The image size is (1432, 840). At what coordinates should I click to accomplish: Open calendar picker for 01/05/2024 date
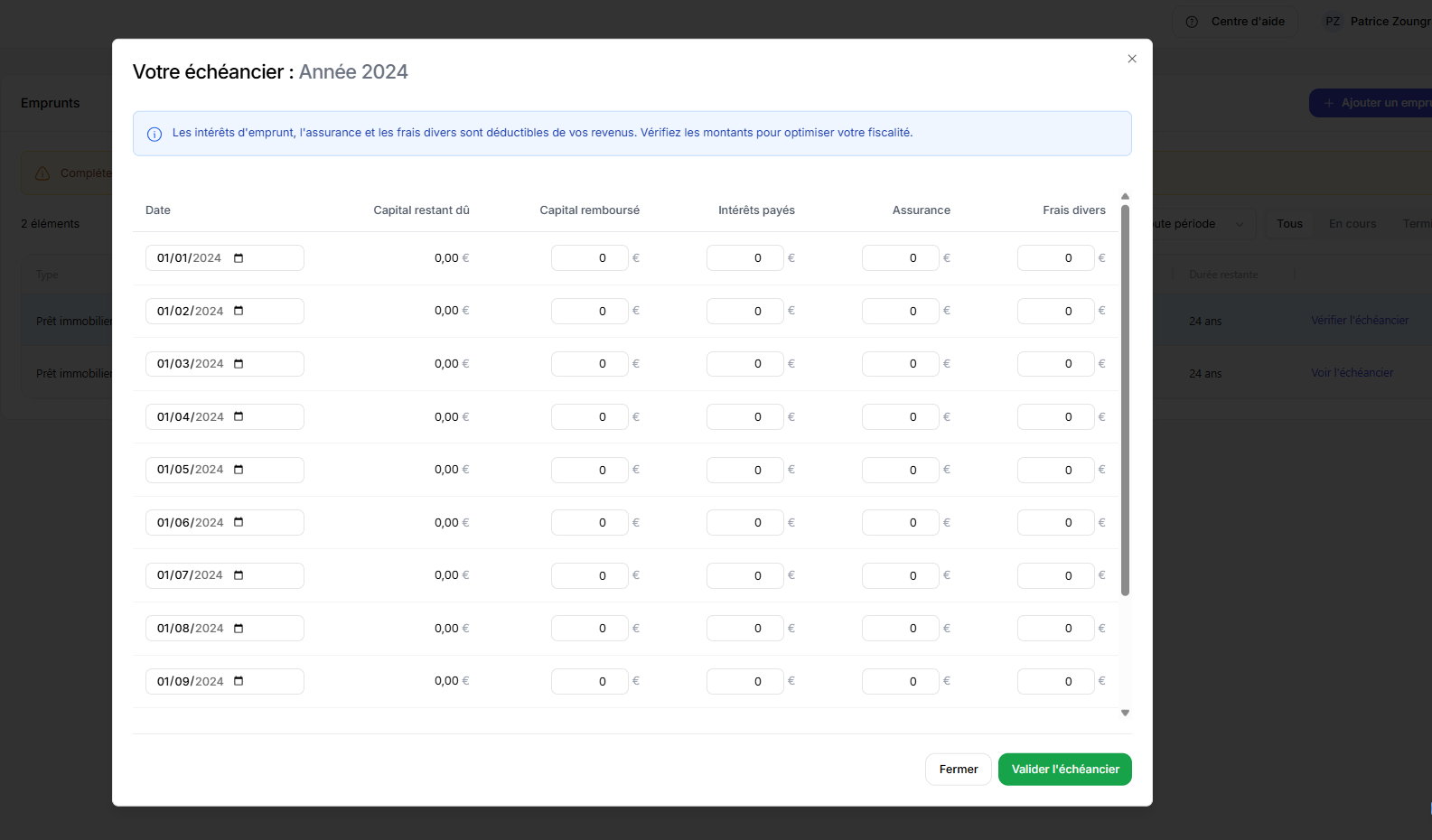239,470
